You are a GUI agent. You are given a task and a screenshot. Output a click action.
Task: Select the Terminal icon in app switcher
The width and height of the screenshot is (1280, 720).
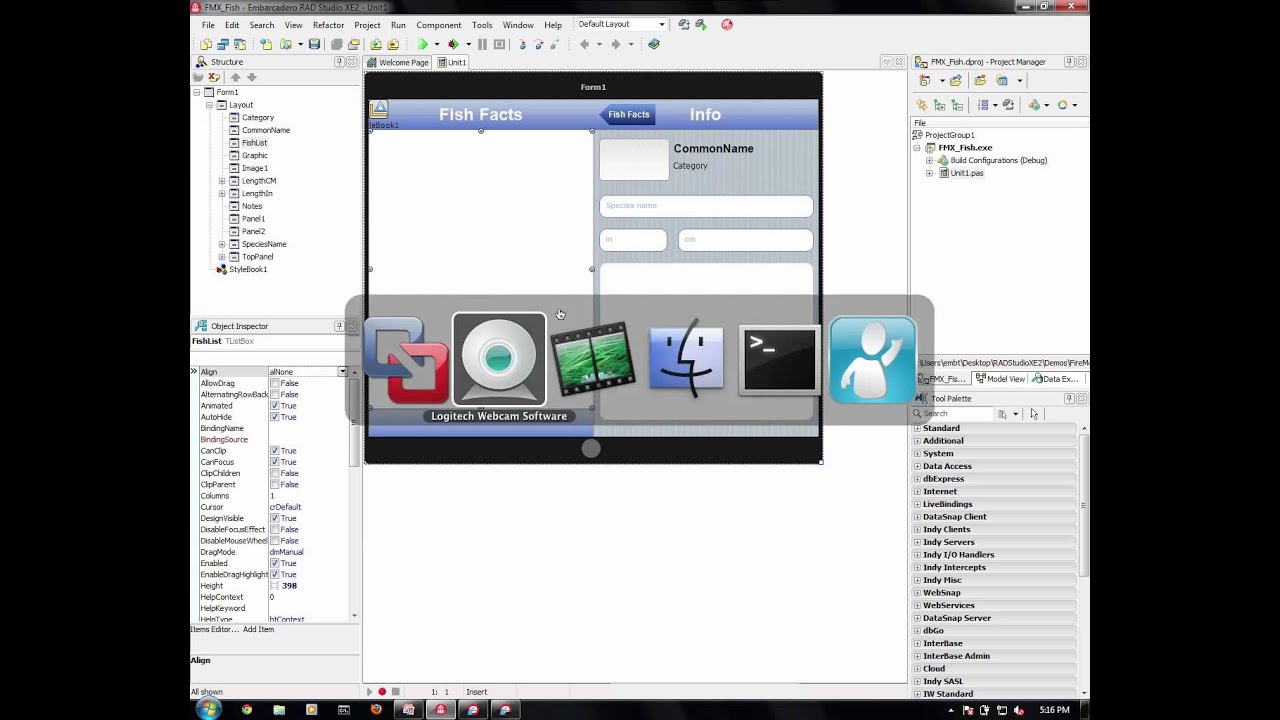click(779, 360)
